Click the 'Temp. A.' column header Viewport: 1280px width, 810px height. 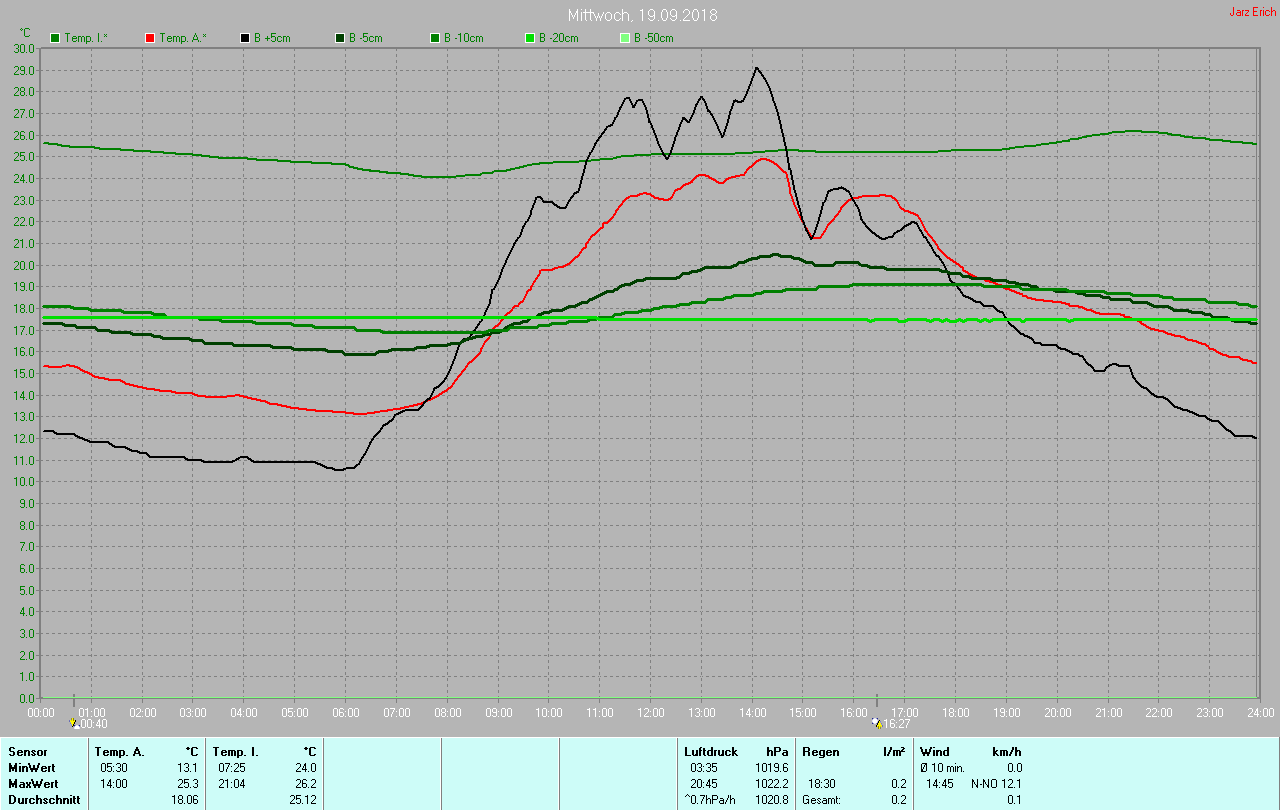coord(119,752)
